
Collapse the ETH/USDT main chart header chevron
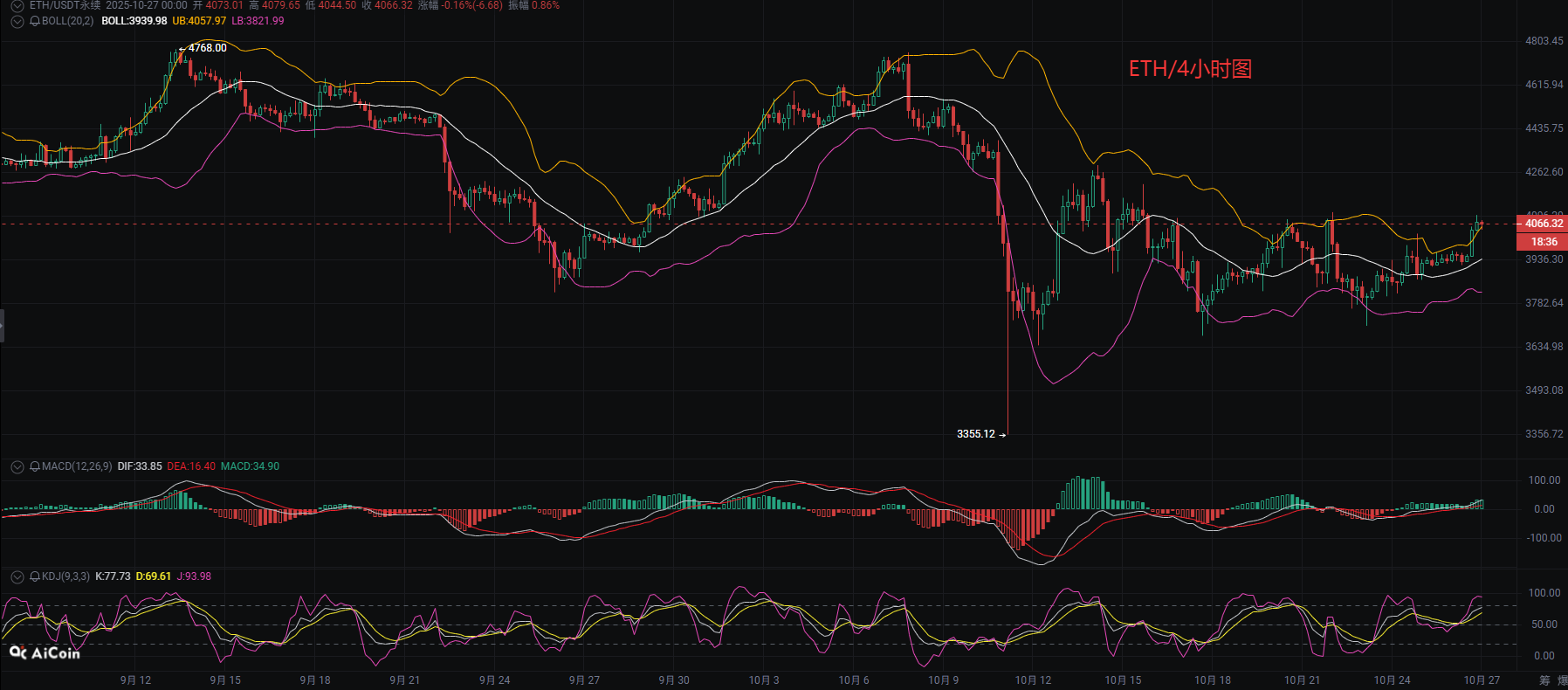pyautogui.click(x=17, y=5)
